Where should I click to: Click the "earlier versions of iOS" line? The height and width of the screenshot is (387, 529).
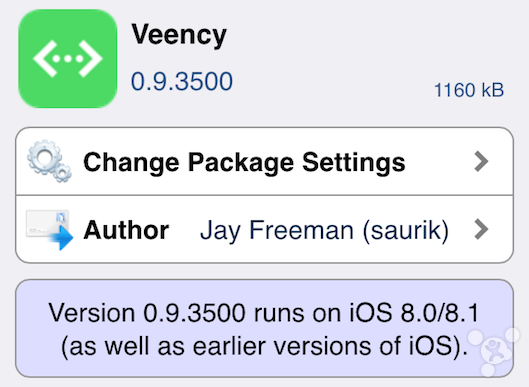coord(323,346)
